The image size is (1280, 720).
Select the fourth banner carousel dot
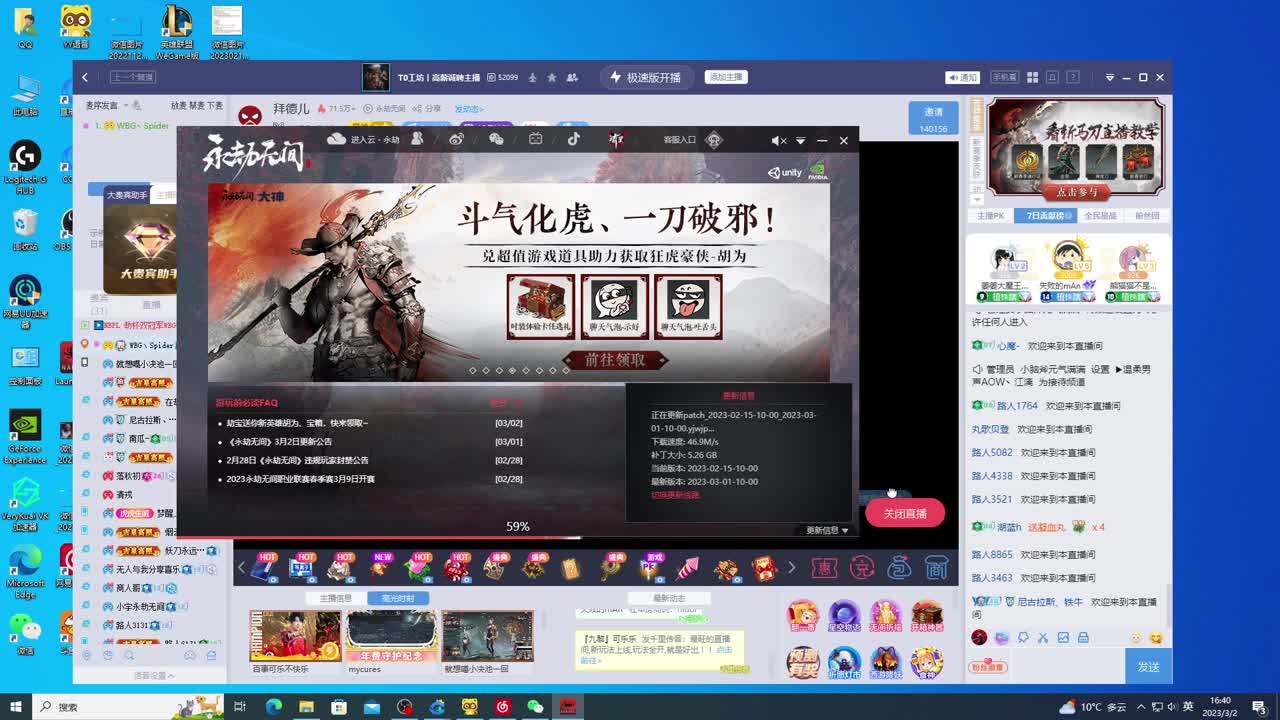pyautogui.click(x=512, y=370)
